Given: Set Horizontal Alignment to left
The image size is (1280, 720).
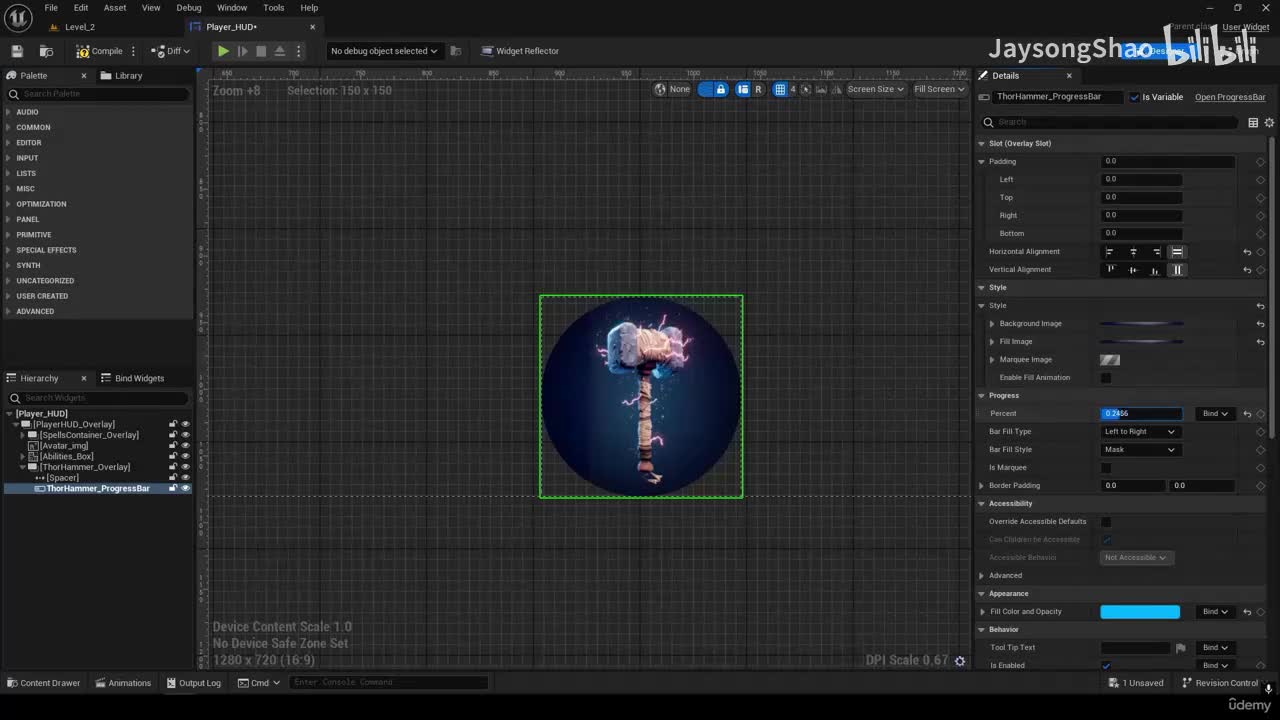Looking at the screenshot, I should [x=1109, y=252].
